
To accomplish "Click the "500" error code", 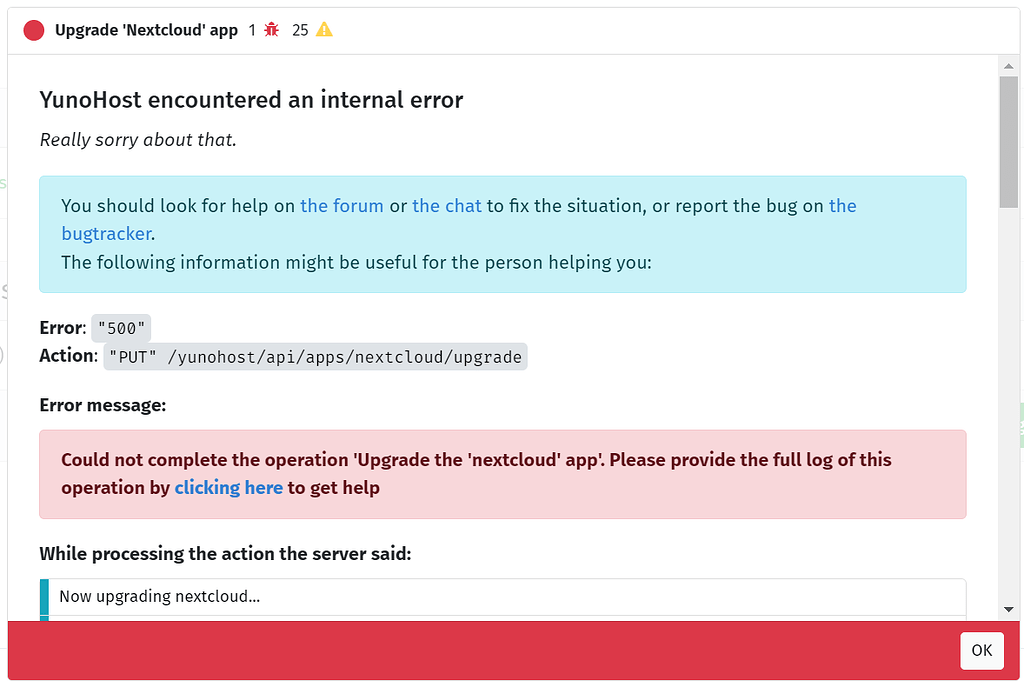I will tap(121, 329).
